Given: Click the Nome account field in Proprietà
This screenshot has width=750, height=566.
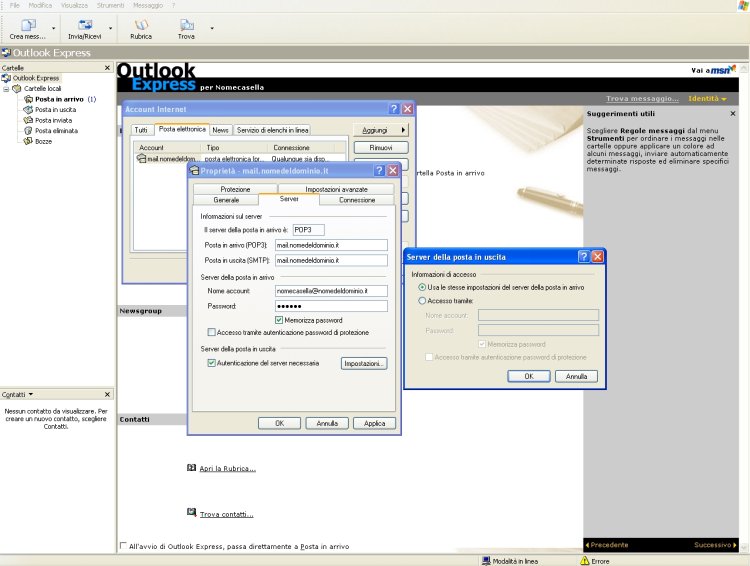Looking at the screenshot, I should pyautogui.click(x=331, y=291).
